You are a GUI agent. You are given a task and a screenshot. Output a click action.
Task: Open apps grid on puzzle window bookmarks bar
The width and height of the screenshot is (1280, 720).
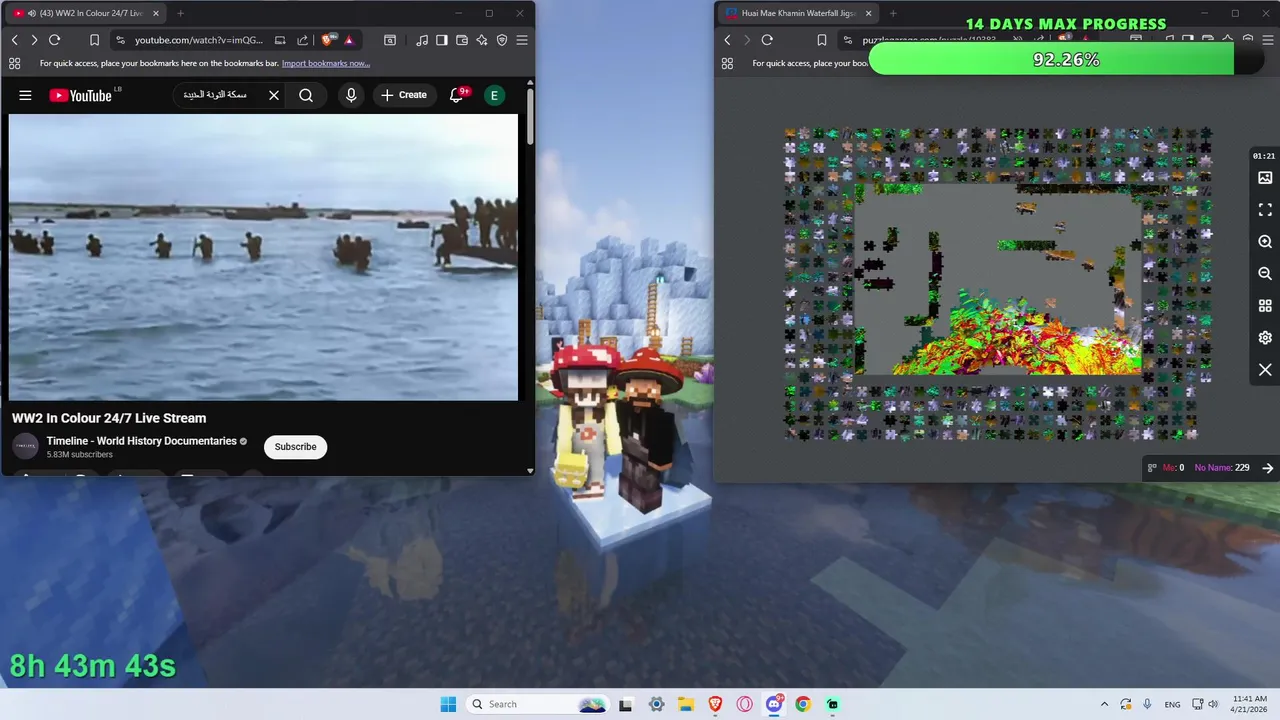(727, 63)
